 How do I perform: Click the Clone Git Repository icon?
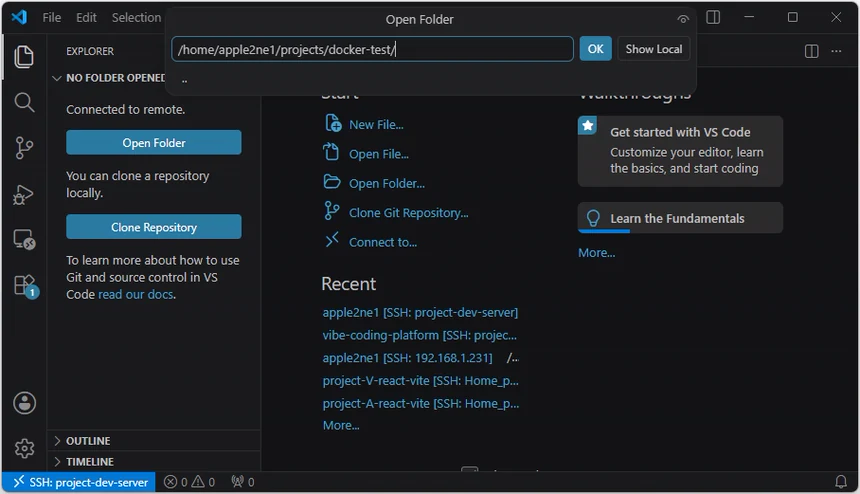coord(331,211)
